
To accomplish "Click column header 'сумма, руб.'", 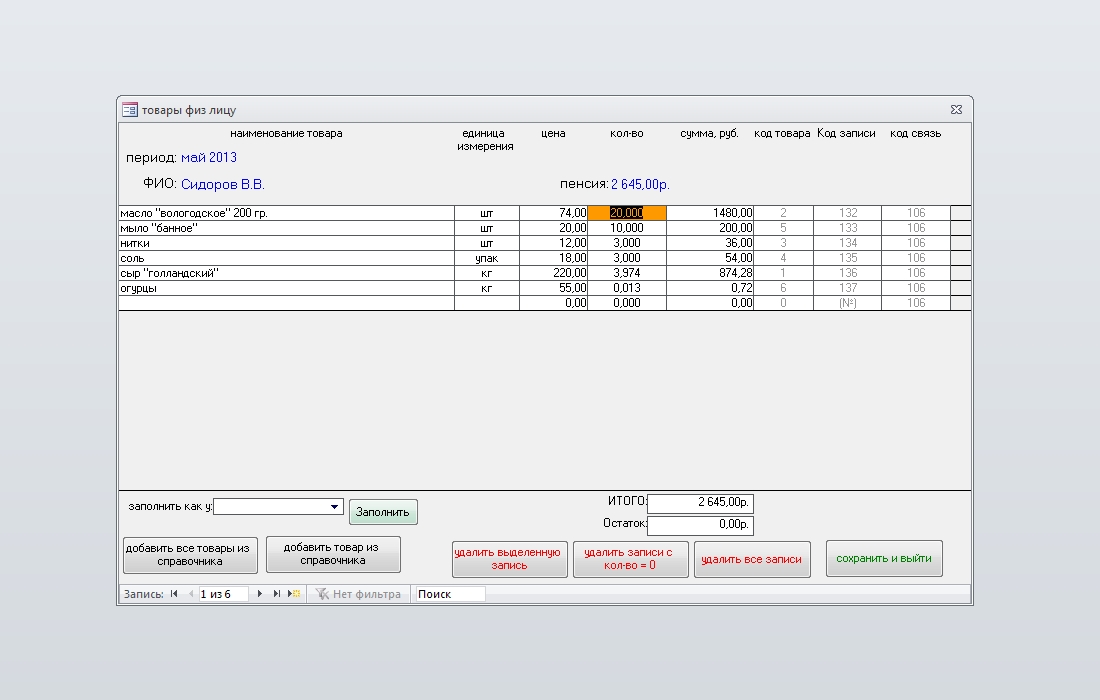I will tap(709, 133).
